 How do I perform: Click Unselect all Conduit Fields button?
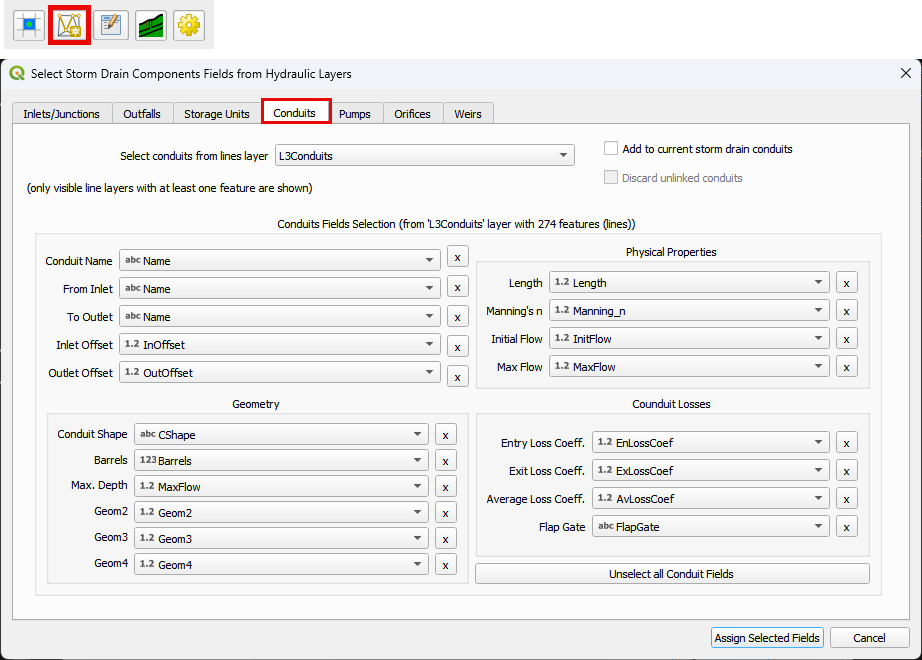click(x=671, y=574)
